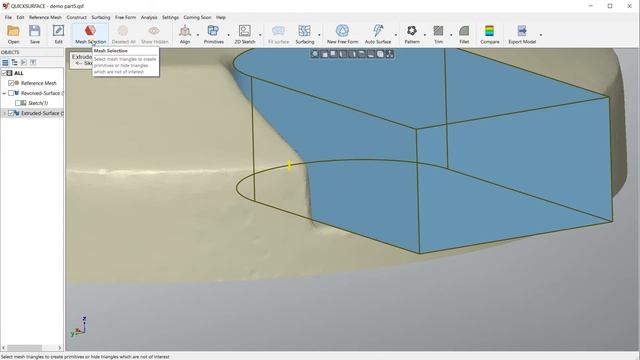The height and width of the screenshot is (360, 640).
Task: Open the Compare deviation tool
Action: pyautogui.click(x=489, y=34)
